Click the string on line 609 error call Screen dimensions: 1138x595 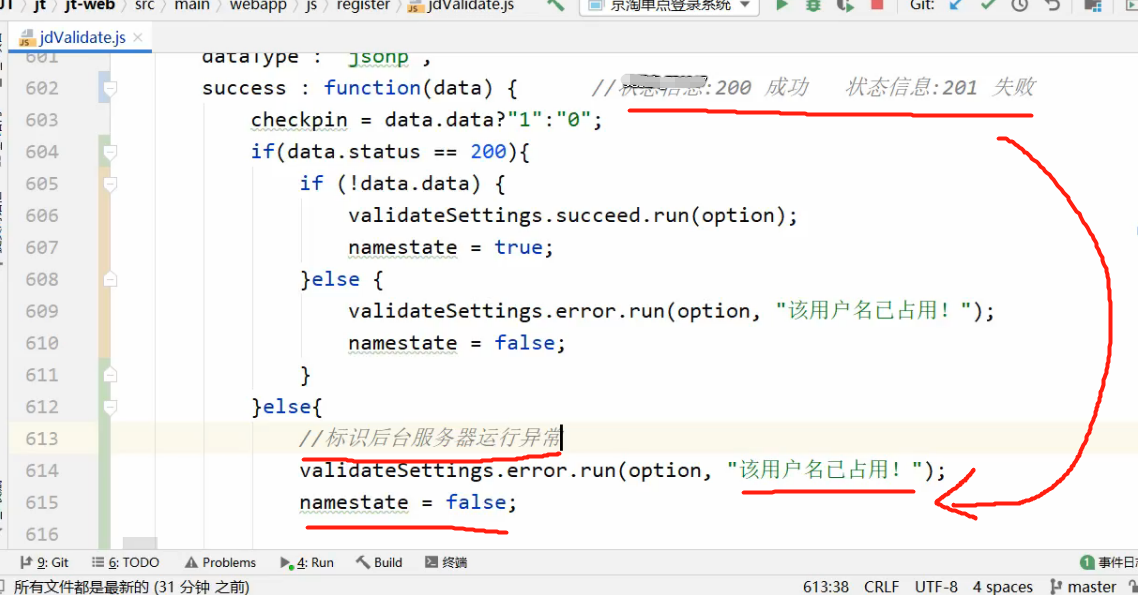[x=874, y=311]
